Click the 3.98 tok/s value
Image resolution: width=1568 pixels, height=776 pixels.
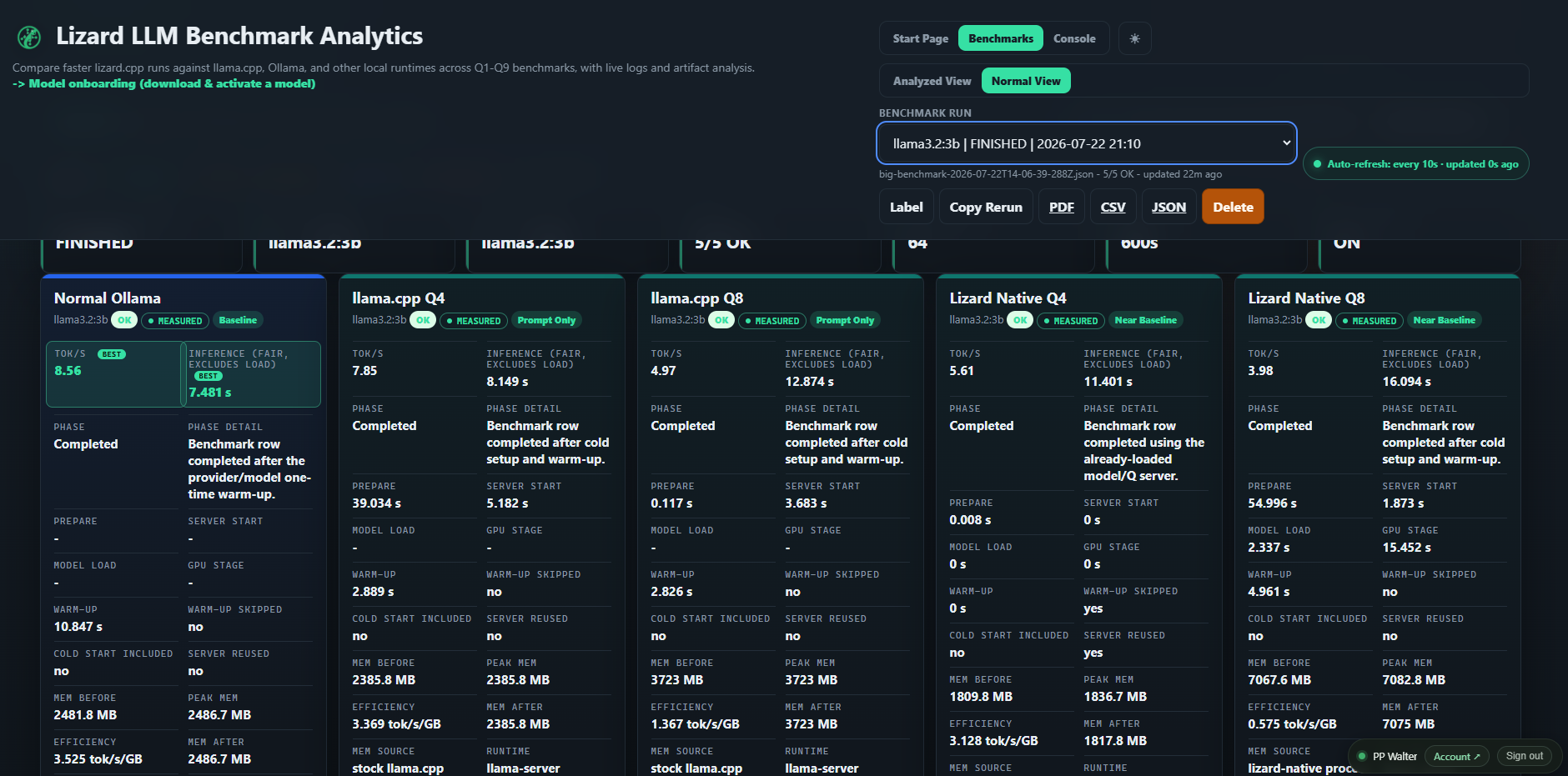(x=1260, y=371)
